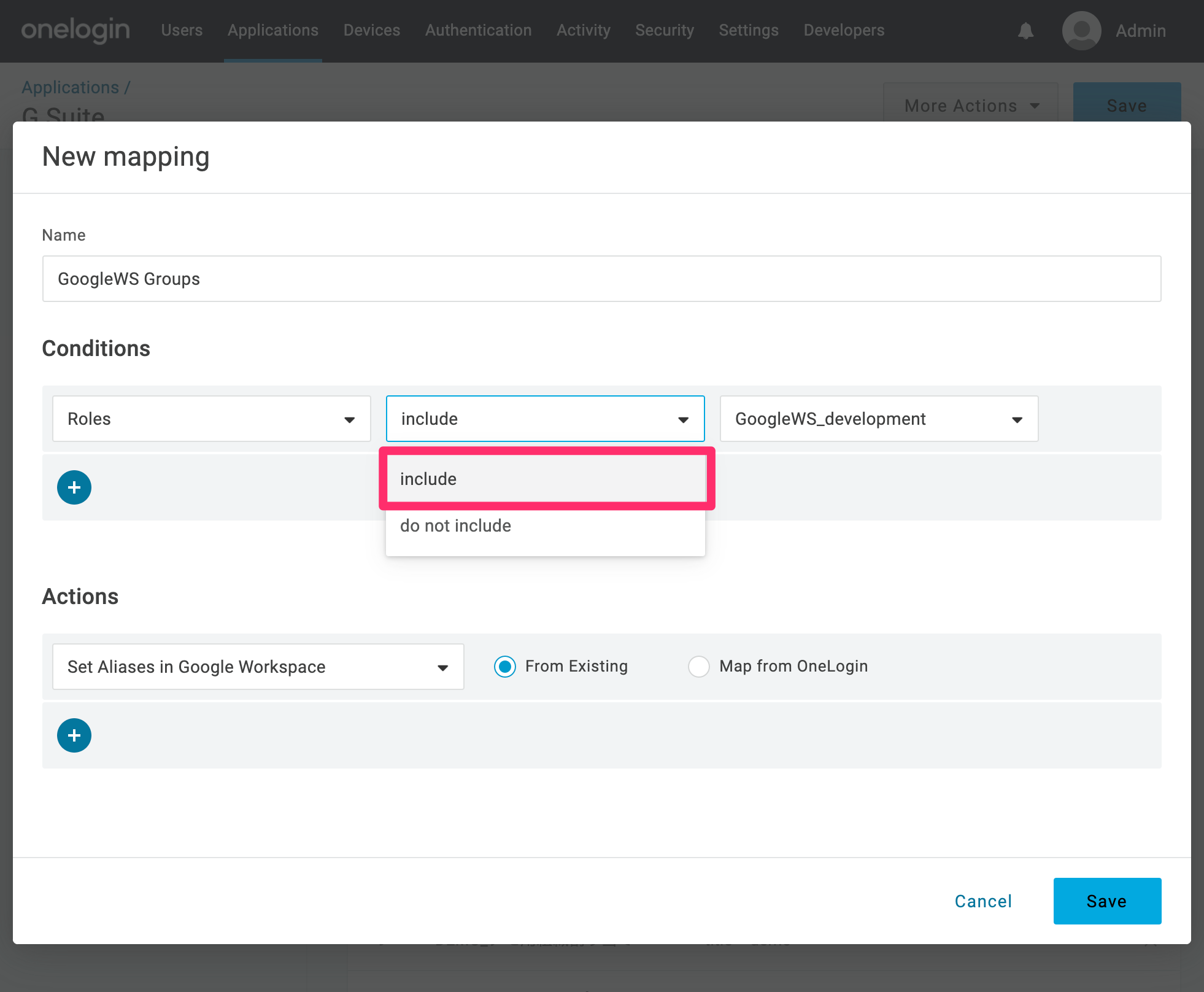The image size is (1204, 992).
Task: Select the Map from OneLogin radio option
Action: coord(699,667)
